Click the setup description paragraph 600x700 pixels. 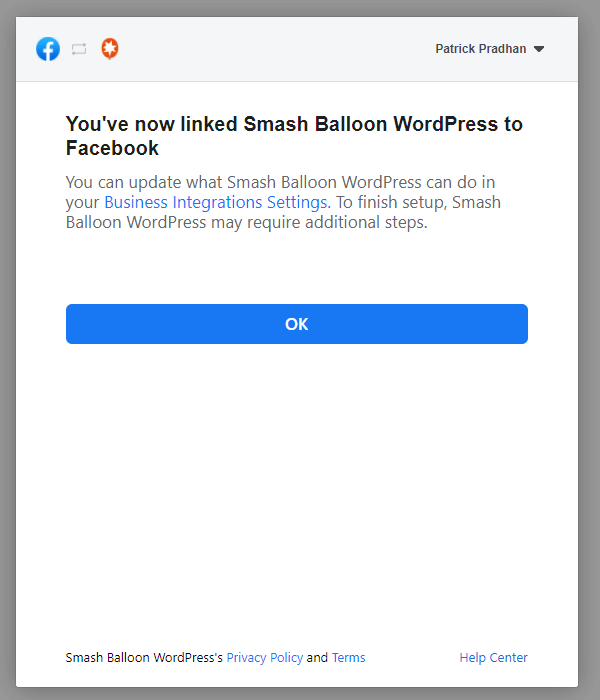(x=283, y=202)
